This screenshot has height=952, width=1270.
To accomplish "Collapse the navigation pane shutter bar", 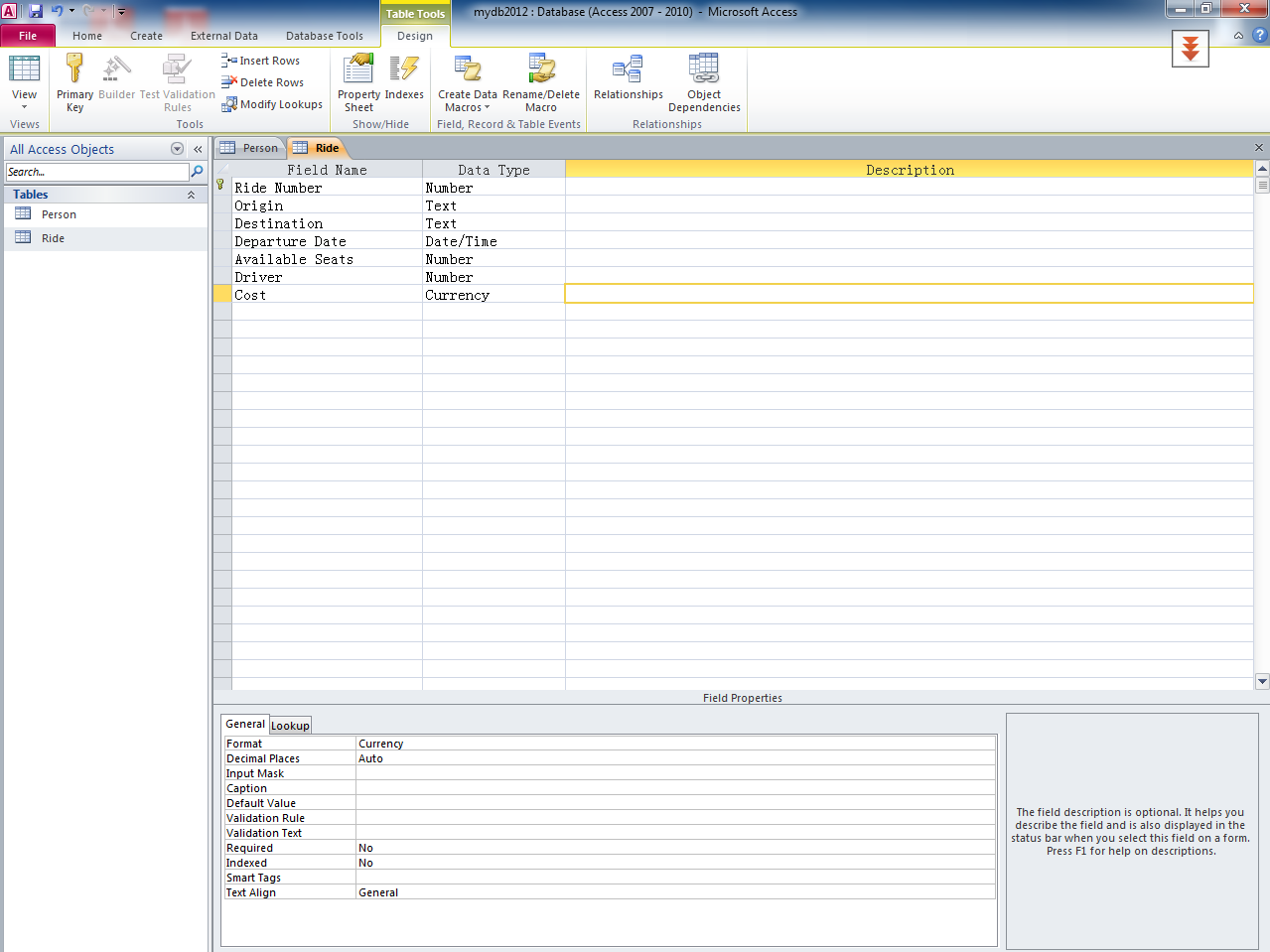I will pos(198,149).
